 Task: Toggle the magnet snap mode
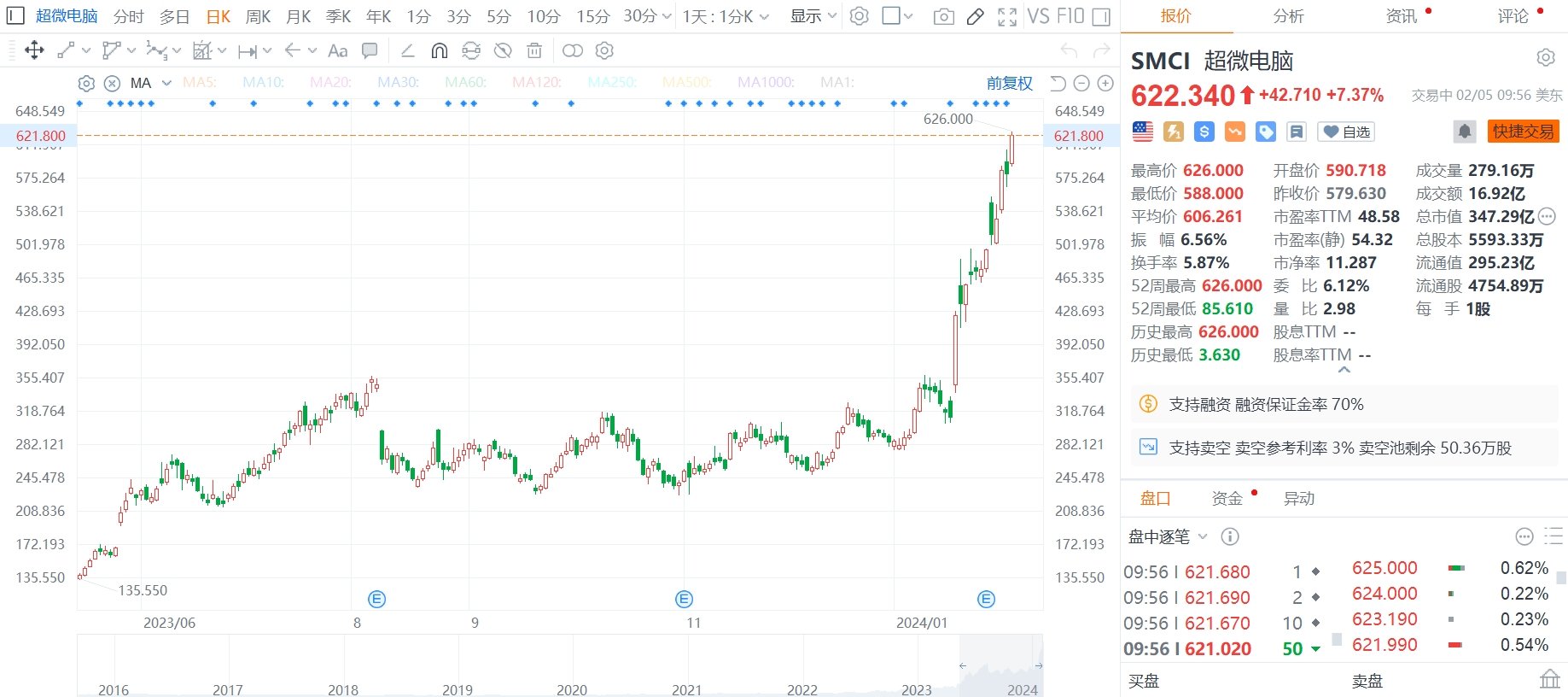pyautogui.click(x=440, y=50)
